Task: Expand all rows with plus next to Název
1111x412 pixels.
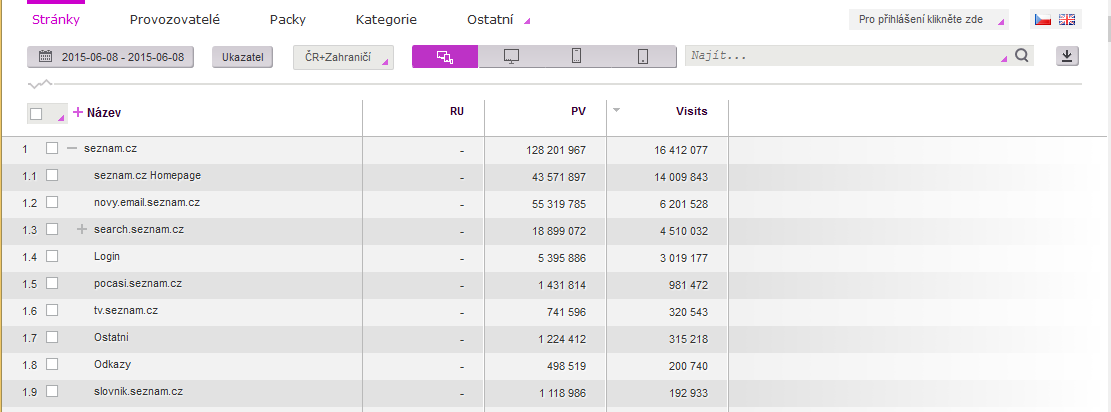Action: point(78,113)
